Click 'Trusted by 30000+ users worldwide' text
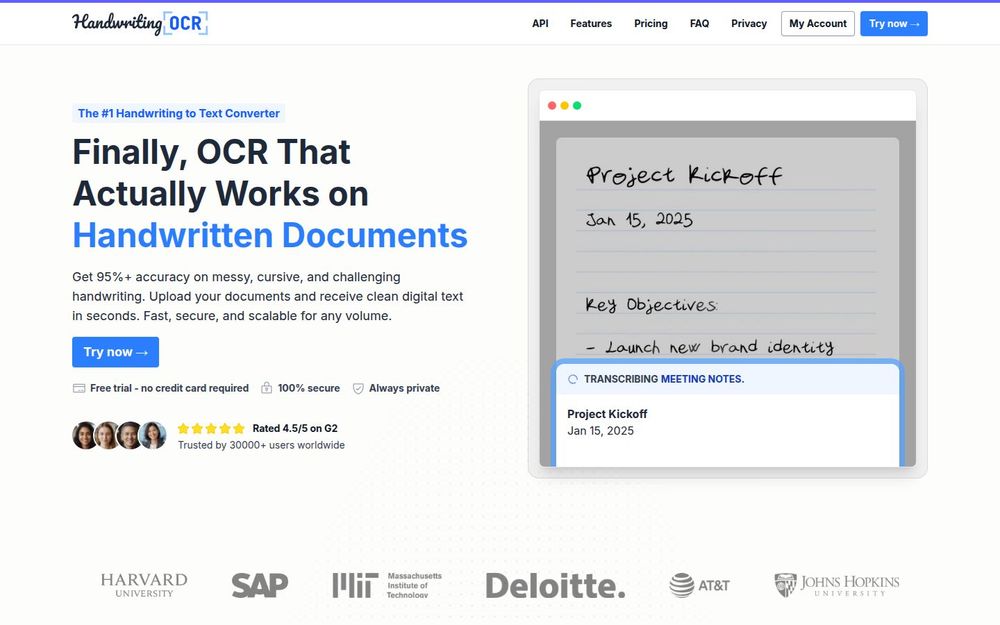Image resolution: width=1000 pixels, height=625 pixels. tap(261, 445)
